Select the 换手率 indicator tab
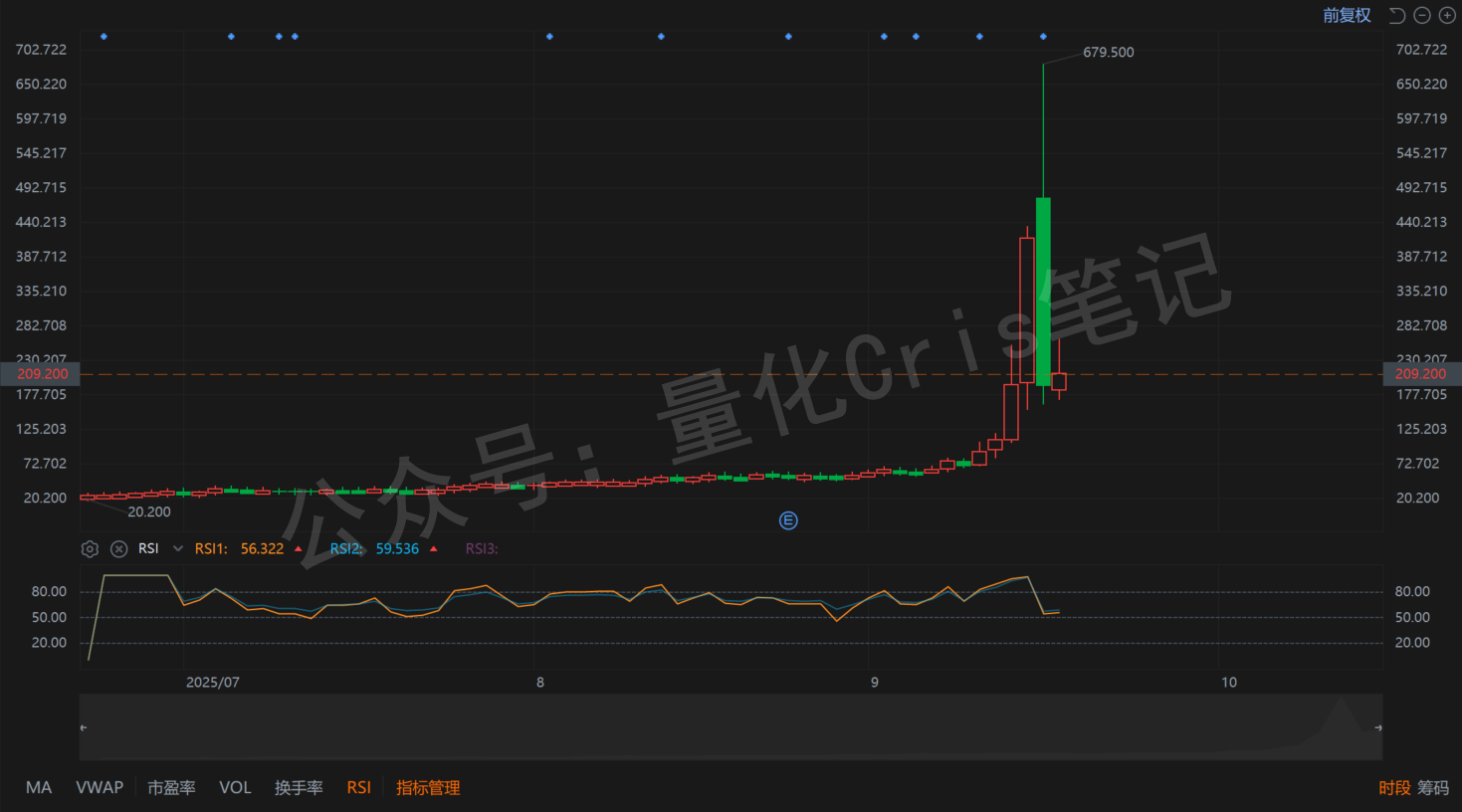 click(x=299, y=787)
